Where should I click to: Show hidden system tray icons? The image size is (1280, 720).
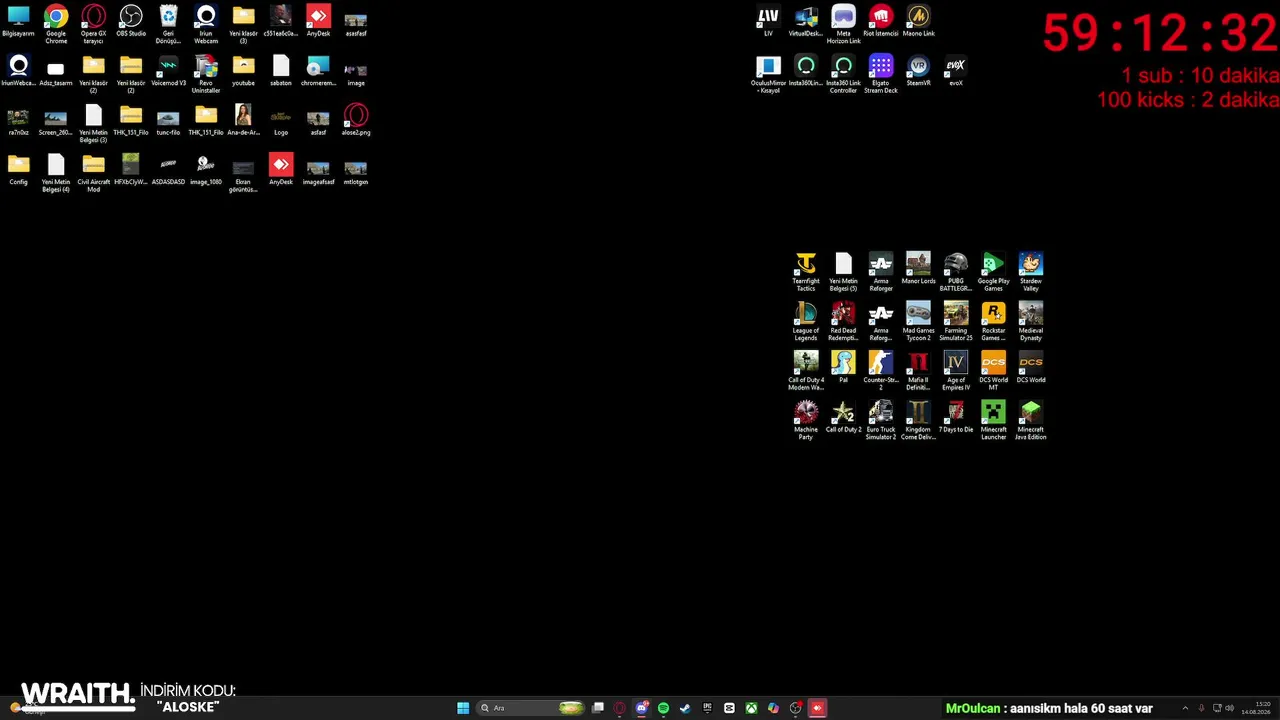click(x=1185, y=708)
